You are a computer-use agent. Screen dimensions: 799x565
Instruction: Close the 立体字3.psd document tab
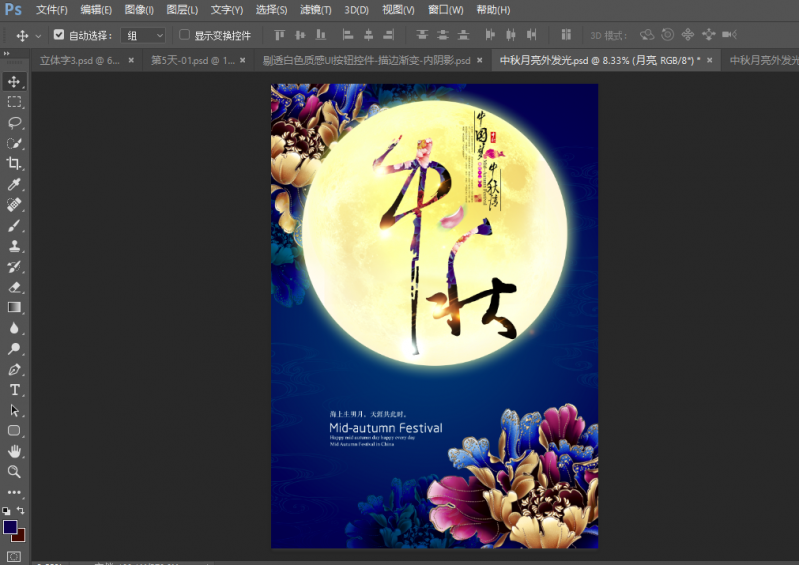click(131, 60)
